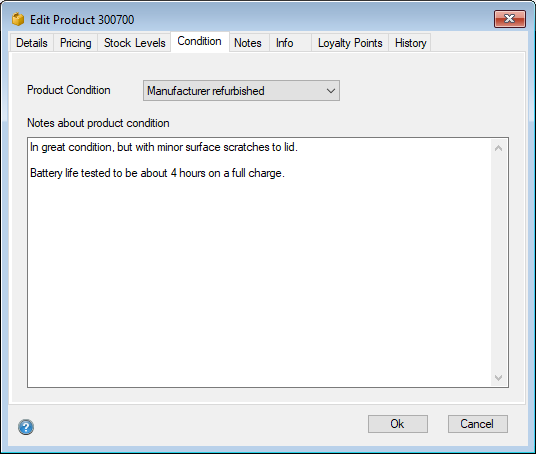The image size is (536, 454).
Task: Click into the condition notes text area
Action: click(260, 263)
